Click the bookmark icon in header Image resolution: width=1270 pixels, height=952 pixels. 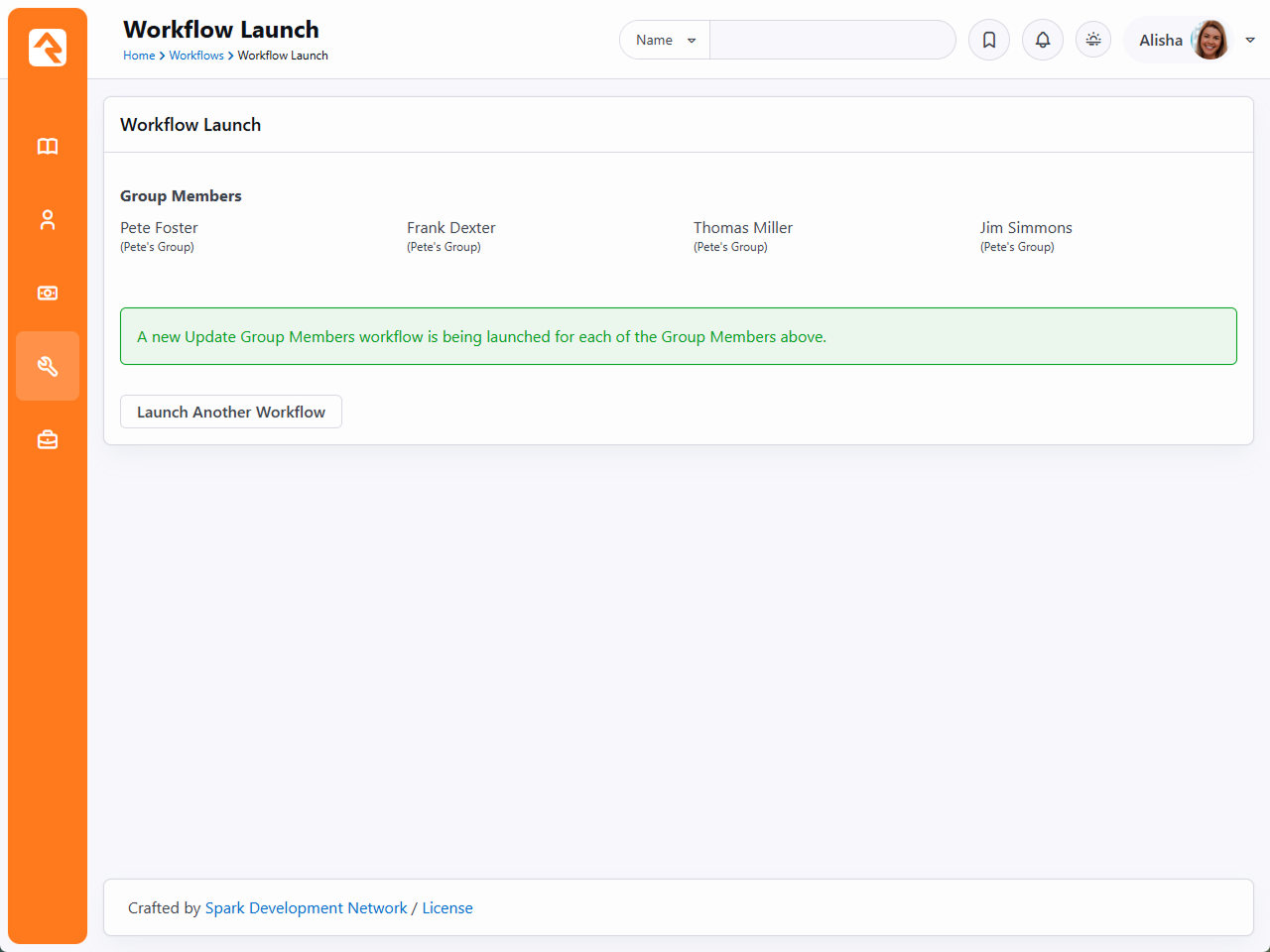(x=989, y=41)
